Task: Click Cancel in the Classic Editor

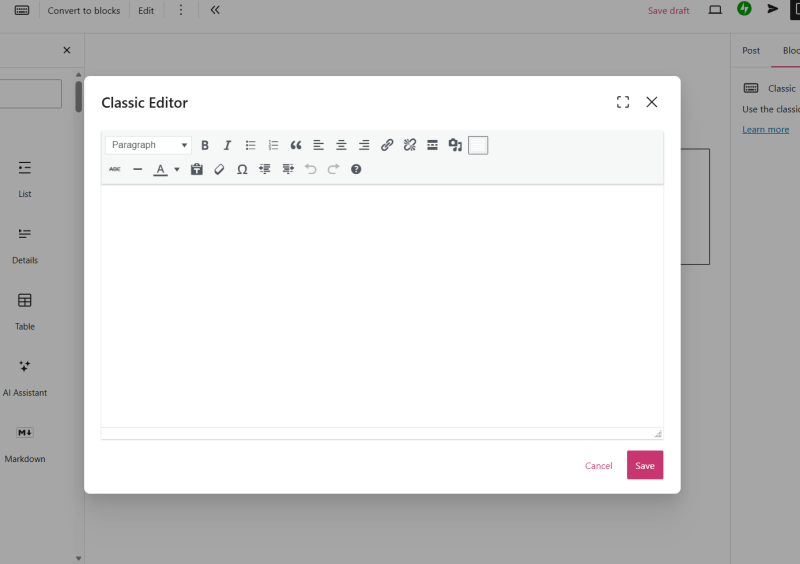Action: pos(598,465)
